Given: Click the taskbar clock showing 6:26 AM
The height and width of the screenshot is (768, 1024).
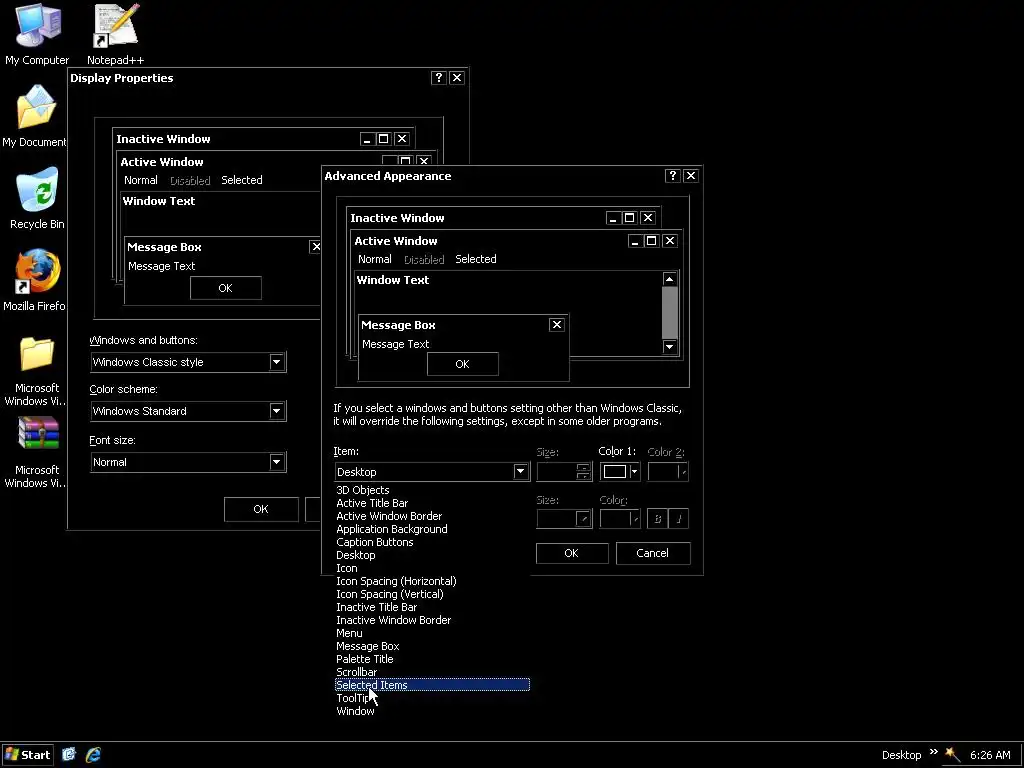Looking at the screenshot, I should (x=990, y=755).
